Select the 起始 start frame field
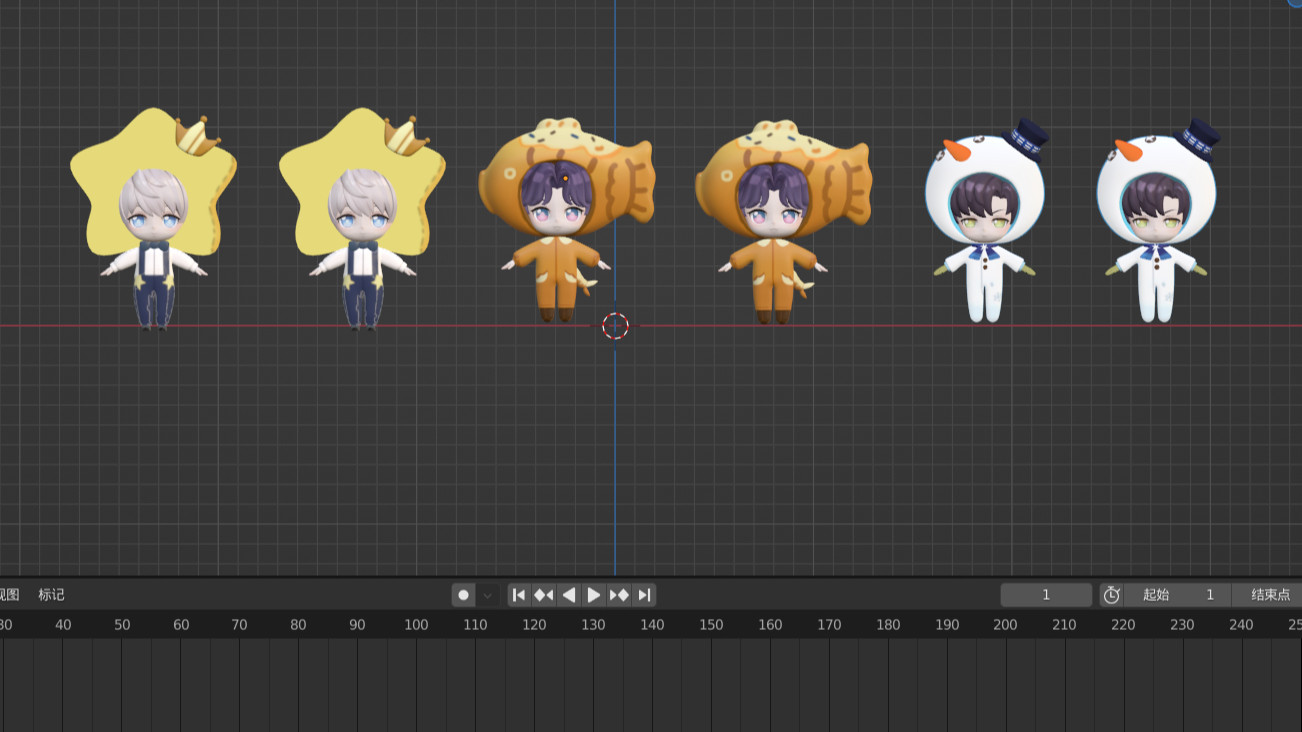This screenshot has height=732, width=1302. (1177, 595)
